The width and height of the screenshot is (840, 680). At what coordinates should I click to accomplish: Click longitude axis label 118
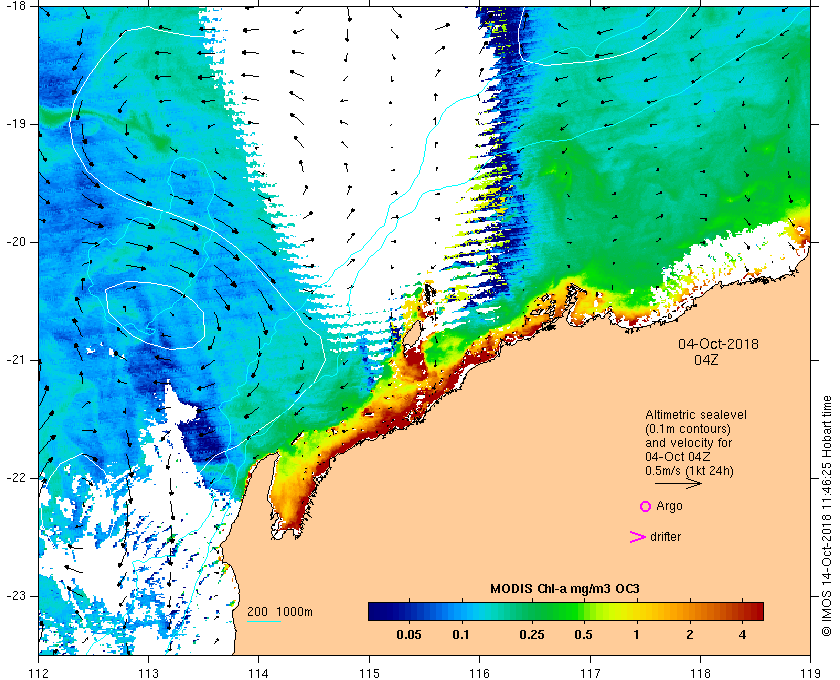[700, 673]
